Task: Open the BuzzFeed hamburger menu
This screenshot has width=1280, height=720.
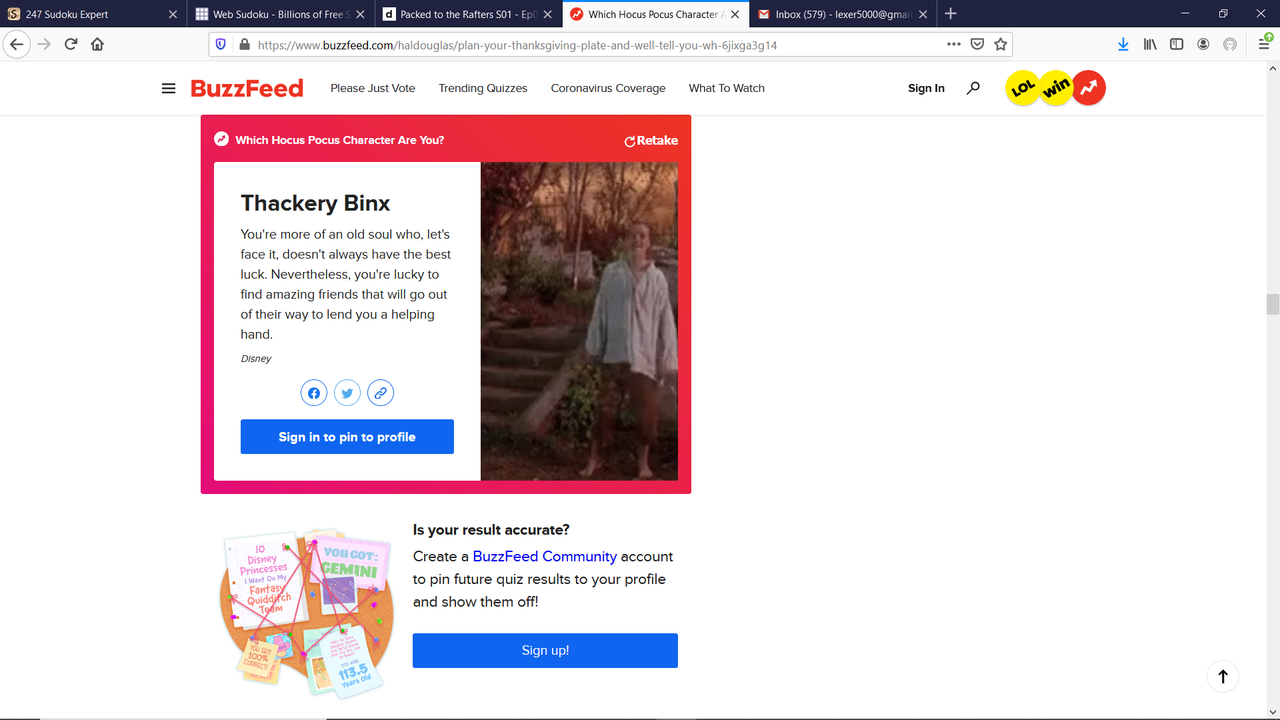Action: [168, 88]
